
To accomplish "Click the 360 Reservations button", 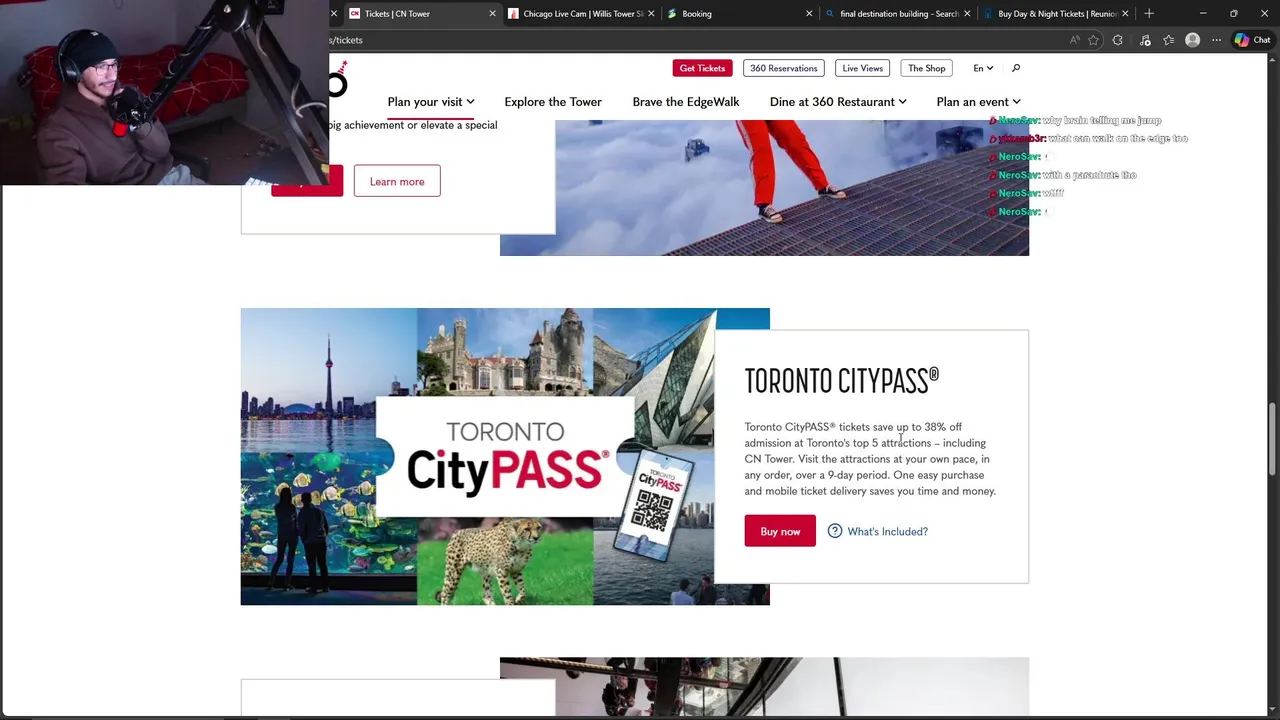I will coord(784,68).
